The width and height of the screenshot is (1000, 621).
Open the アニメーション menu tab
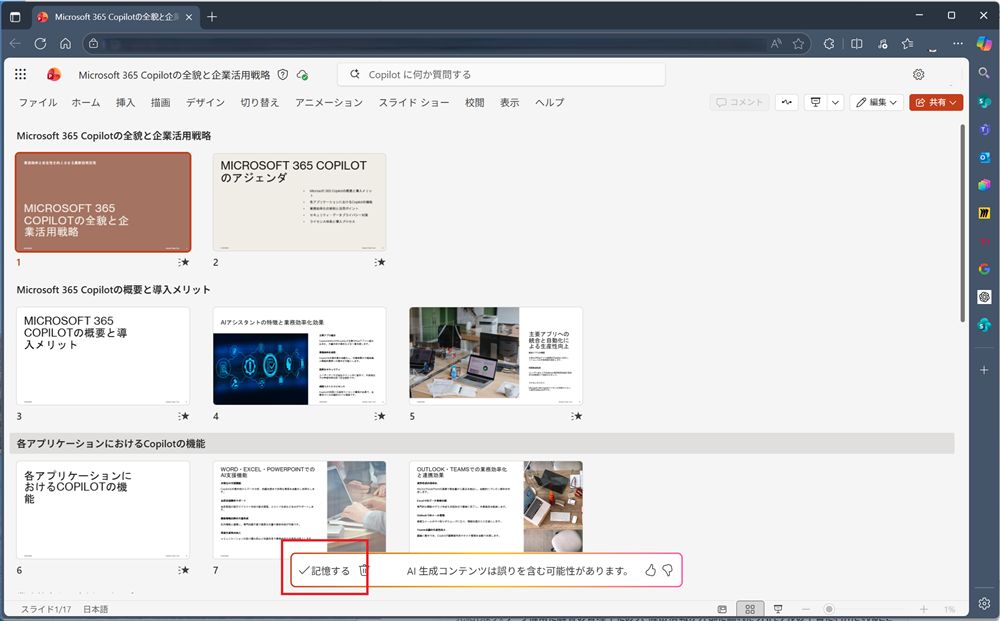(x=329, y=103)
